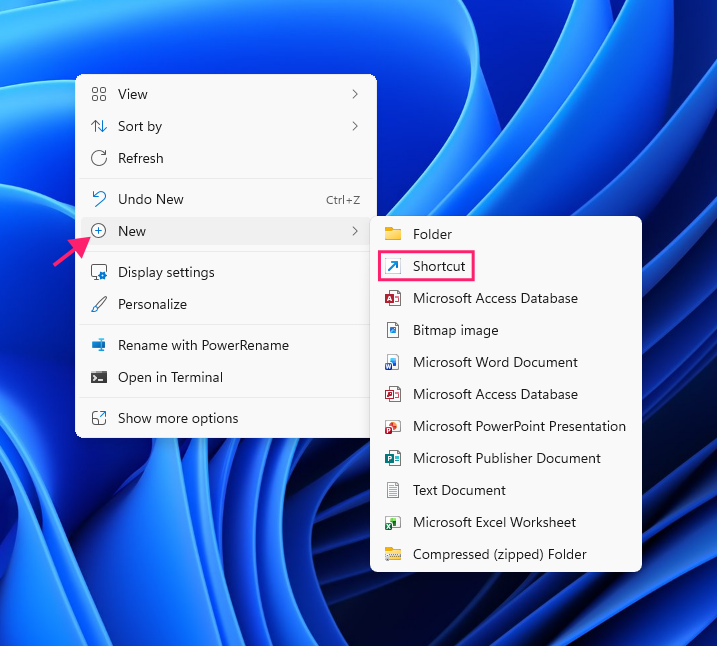The width and height of the screenshot is (717, 646).
Task: Choose Undo New in the menu
Action: (x=226, y=199)
